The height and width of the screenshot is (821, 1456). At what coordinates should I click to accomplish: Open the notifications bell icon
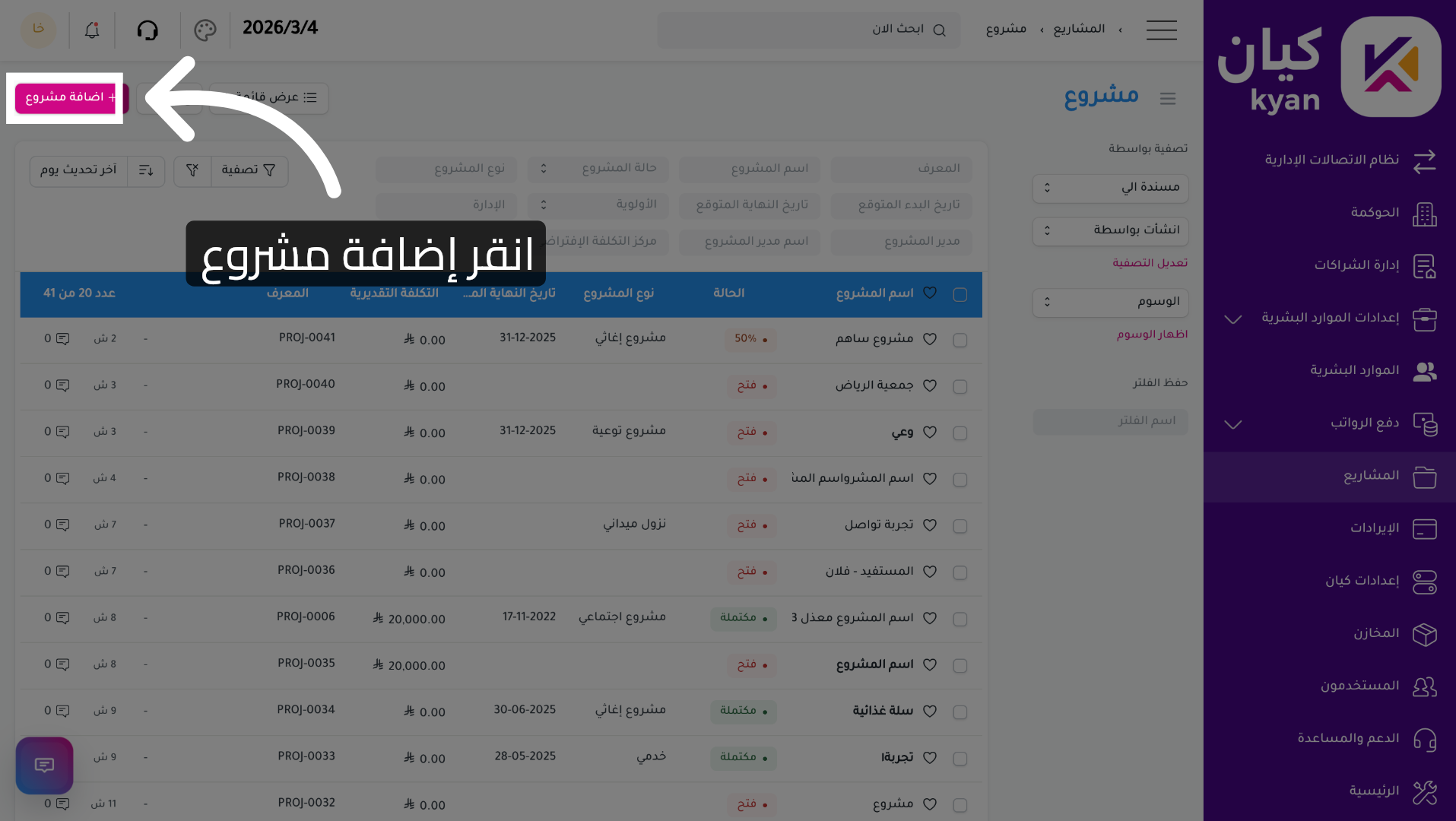tap(91, 30)
